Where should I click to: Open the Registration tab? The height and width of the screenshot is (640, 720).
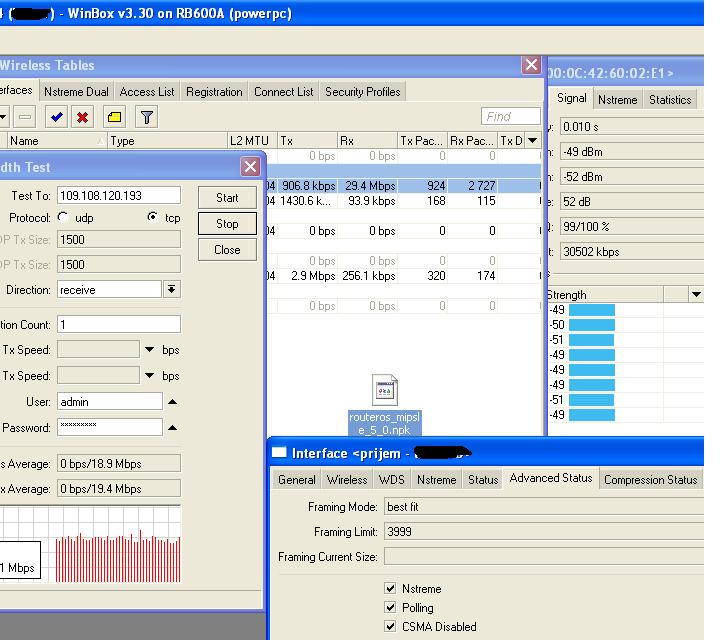click(214, 92)
